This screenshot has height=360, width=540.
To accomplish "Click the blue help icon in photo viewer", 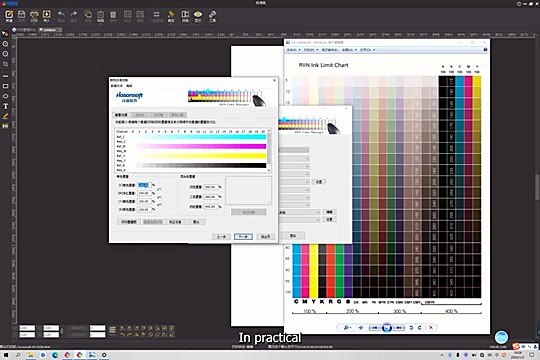I will 485,50.
